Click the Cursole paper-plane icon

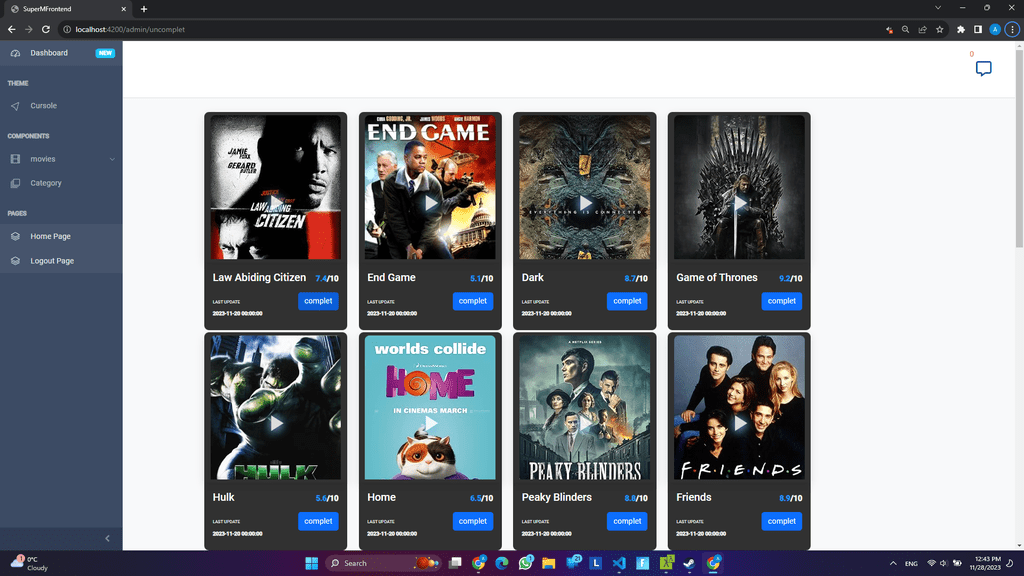click(15, 106)
